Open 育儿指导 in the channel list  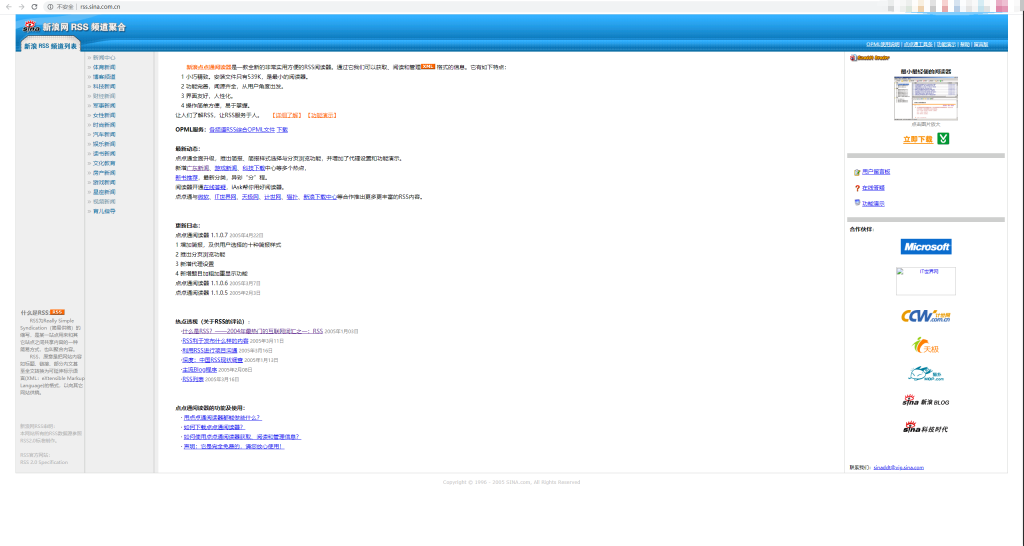(104, 211)
